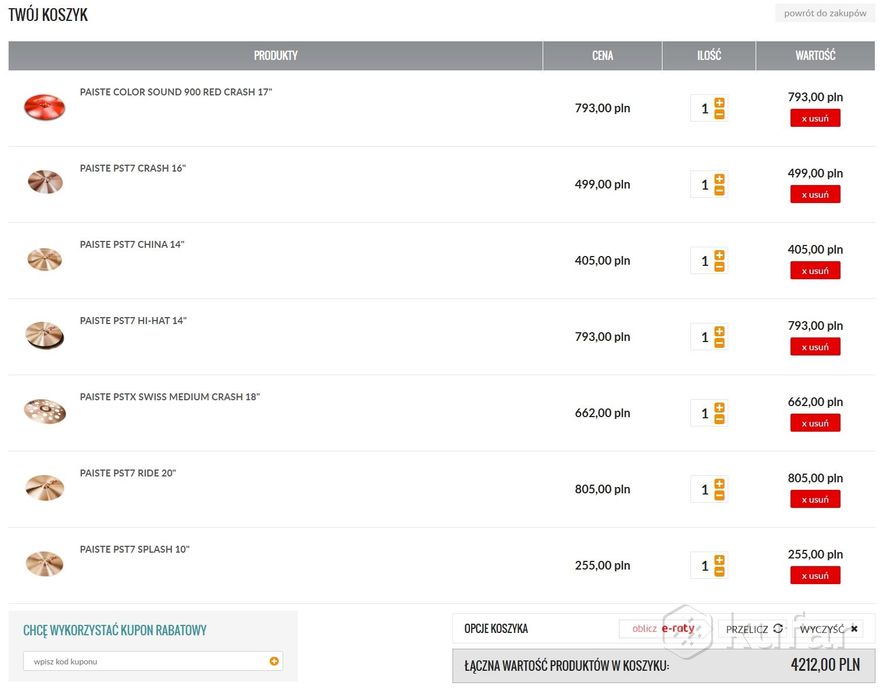Add one more PST7 Hi-Hat 14"
The height and width of the screenshot is (690, 884).
pos(719,331)
